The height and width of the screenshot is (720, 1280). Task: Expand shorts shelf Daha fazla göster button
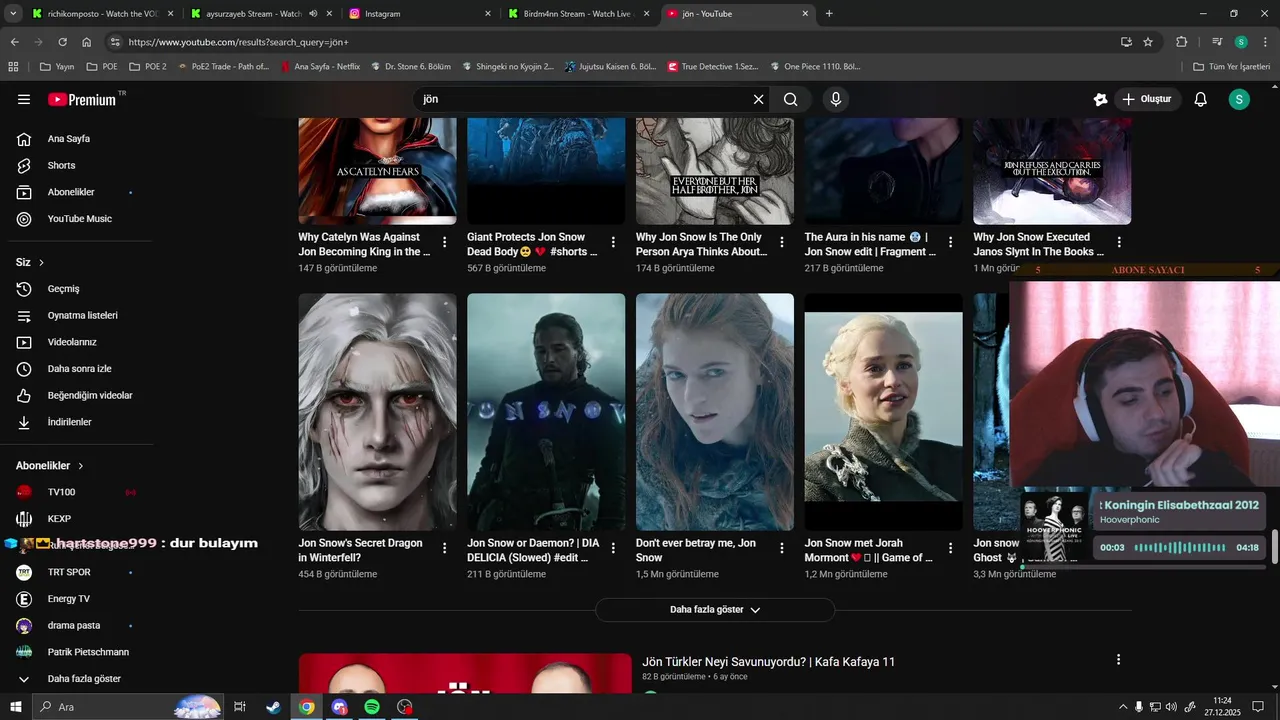pyautogui.click(x=715, y=610)
